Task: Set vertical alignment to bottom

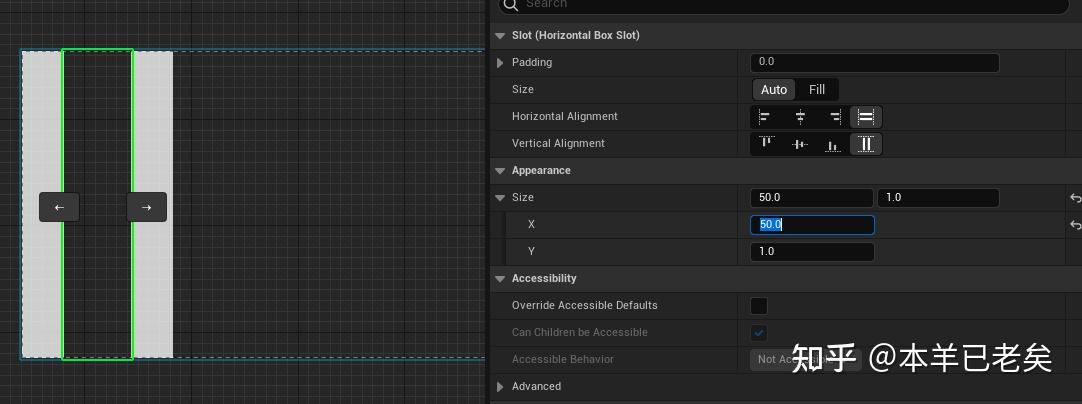Action: pos(833,144)
